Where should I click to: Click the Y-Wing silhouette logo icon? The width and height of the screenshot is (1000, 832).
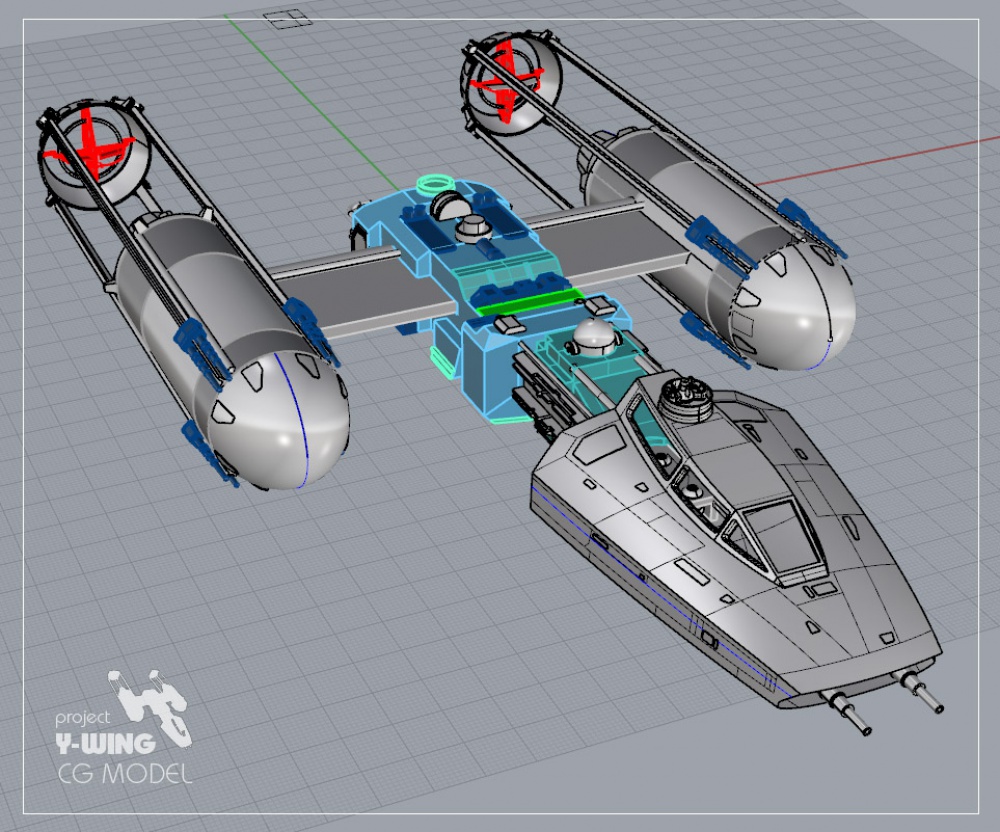[x=151, y=706]
